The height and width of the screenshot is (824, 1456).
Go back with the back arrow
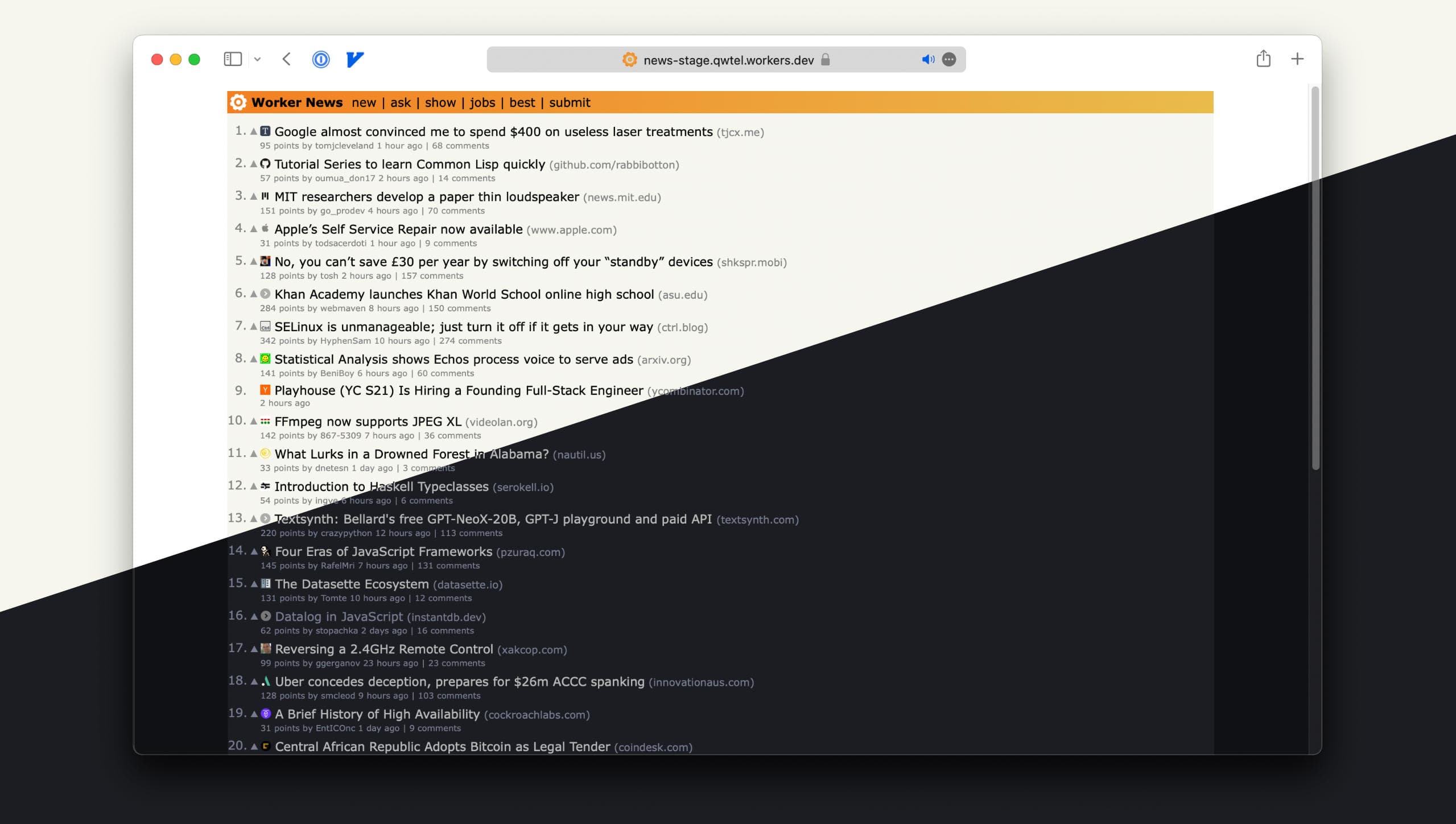pyautogui.click(x=287, y=59)
